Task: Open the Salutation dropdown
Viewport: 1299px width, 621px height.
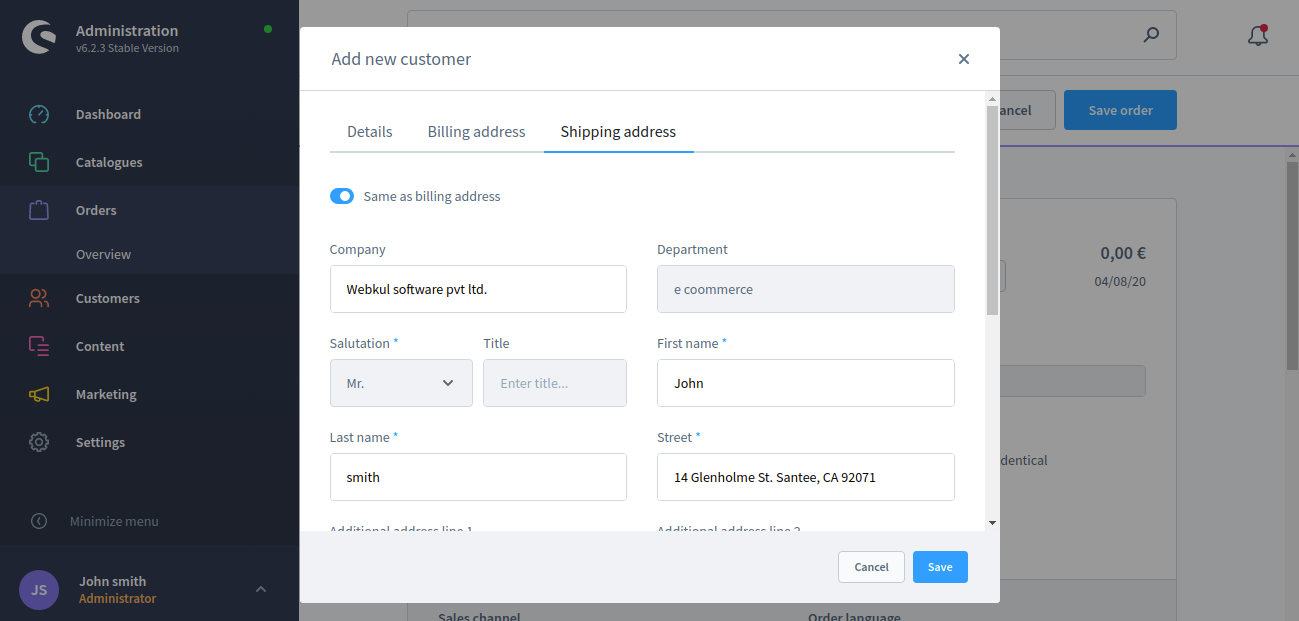Action: (401, 383)
